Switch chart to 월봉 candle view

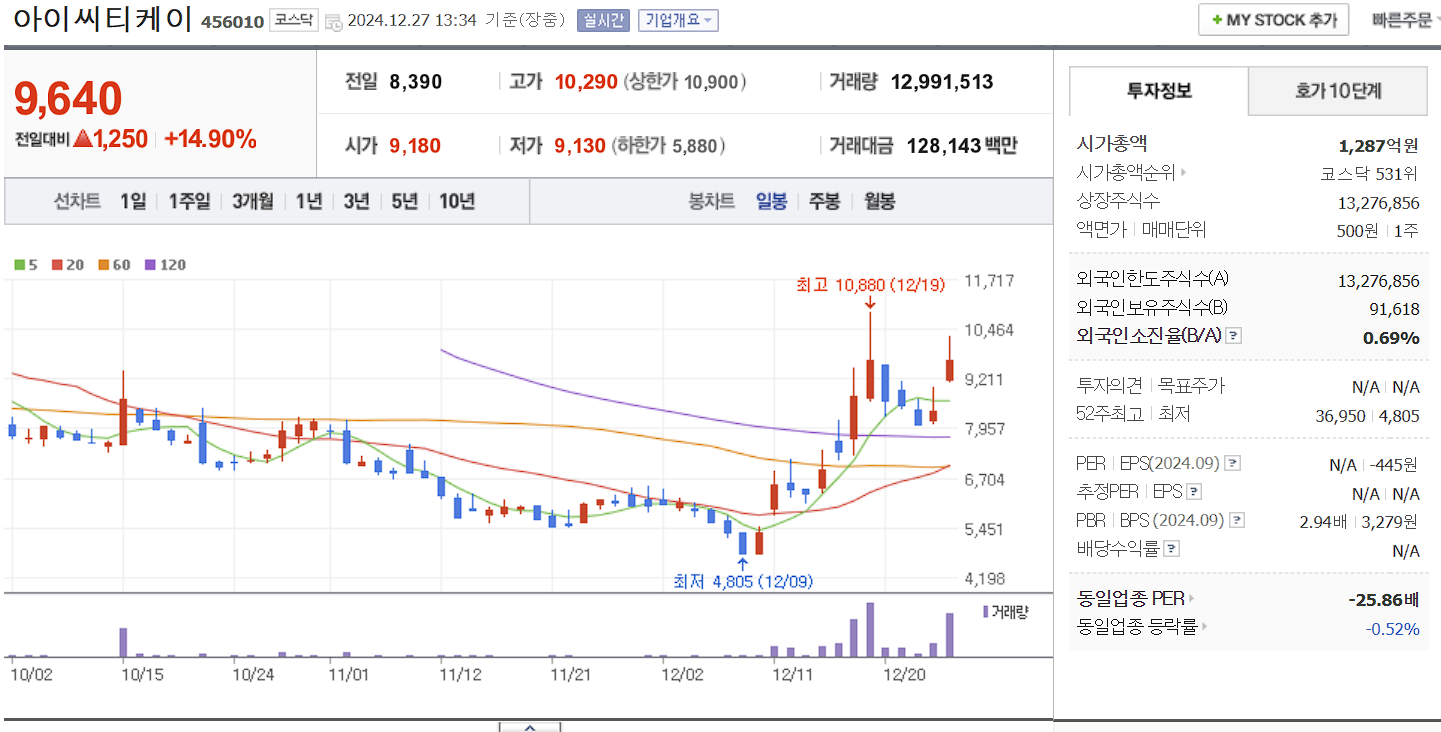[x=879, y=199]
